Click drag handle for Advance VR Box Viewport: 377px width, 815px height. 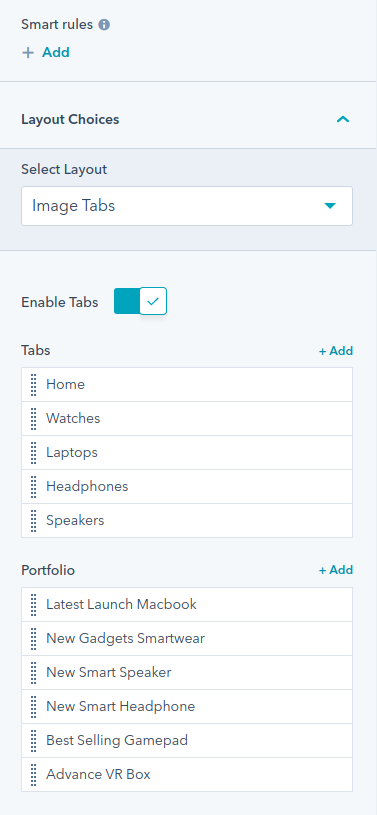(33, 774)
